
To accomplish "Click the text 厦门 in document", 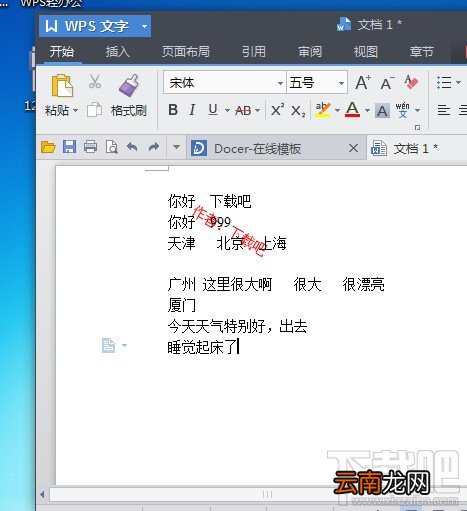I will pos(182,305).
